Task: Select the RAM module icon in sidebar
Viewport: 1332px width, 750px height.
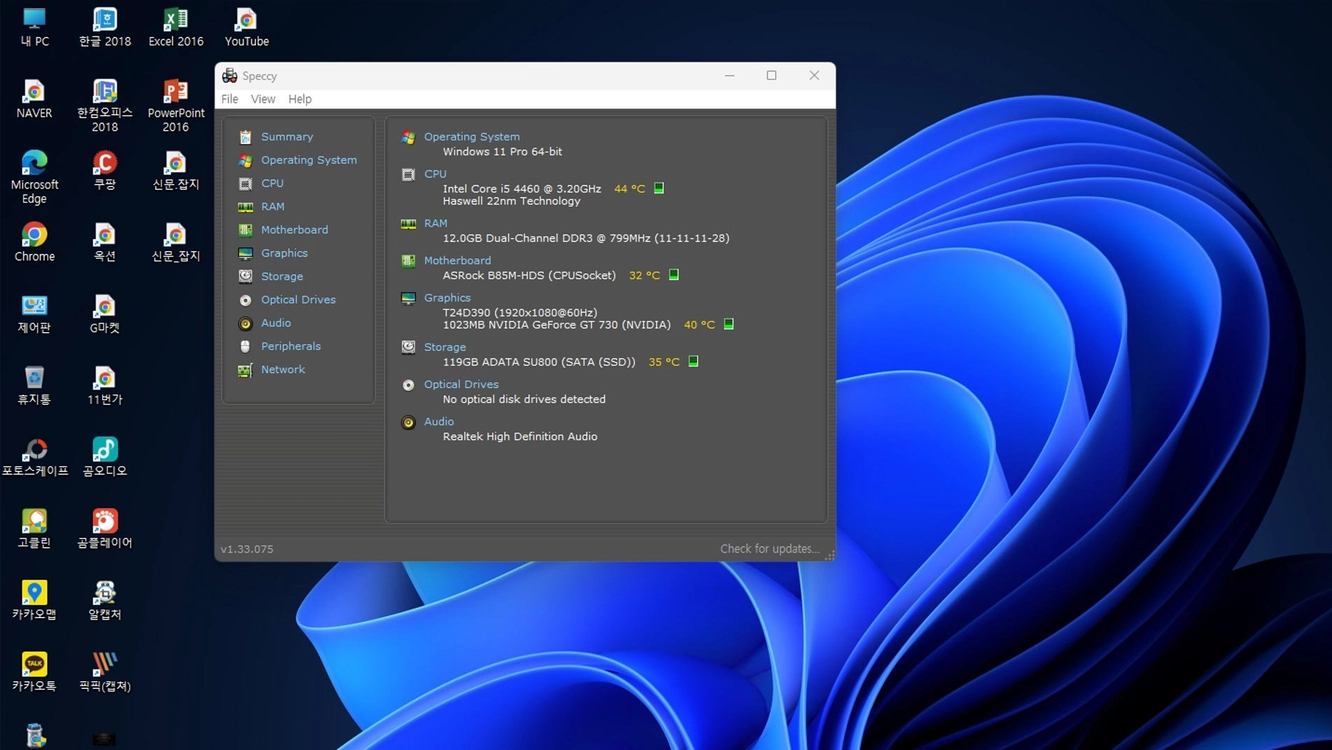Action: click(245, 207)
